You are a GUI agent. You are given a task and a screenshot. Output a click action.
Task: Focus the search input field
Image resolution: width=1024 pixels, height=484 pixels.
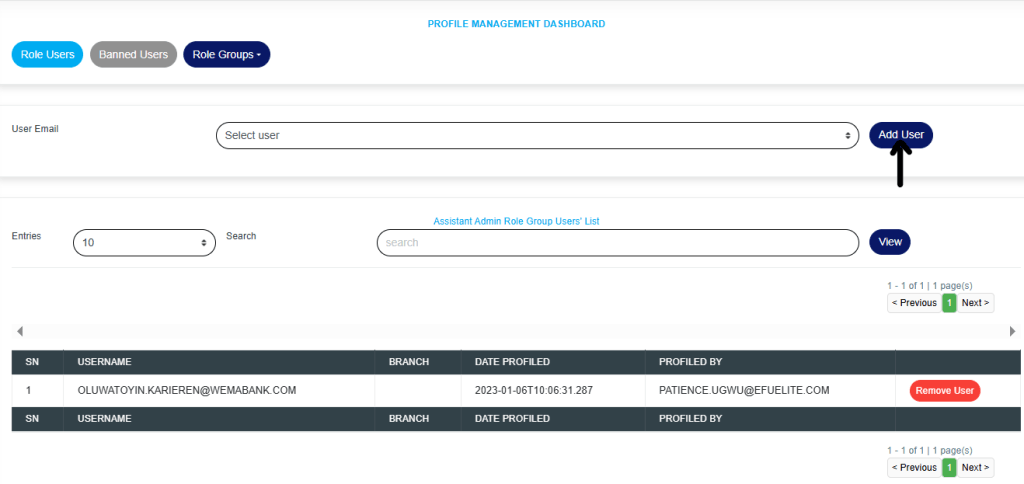tap(617, 242)
